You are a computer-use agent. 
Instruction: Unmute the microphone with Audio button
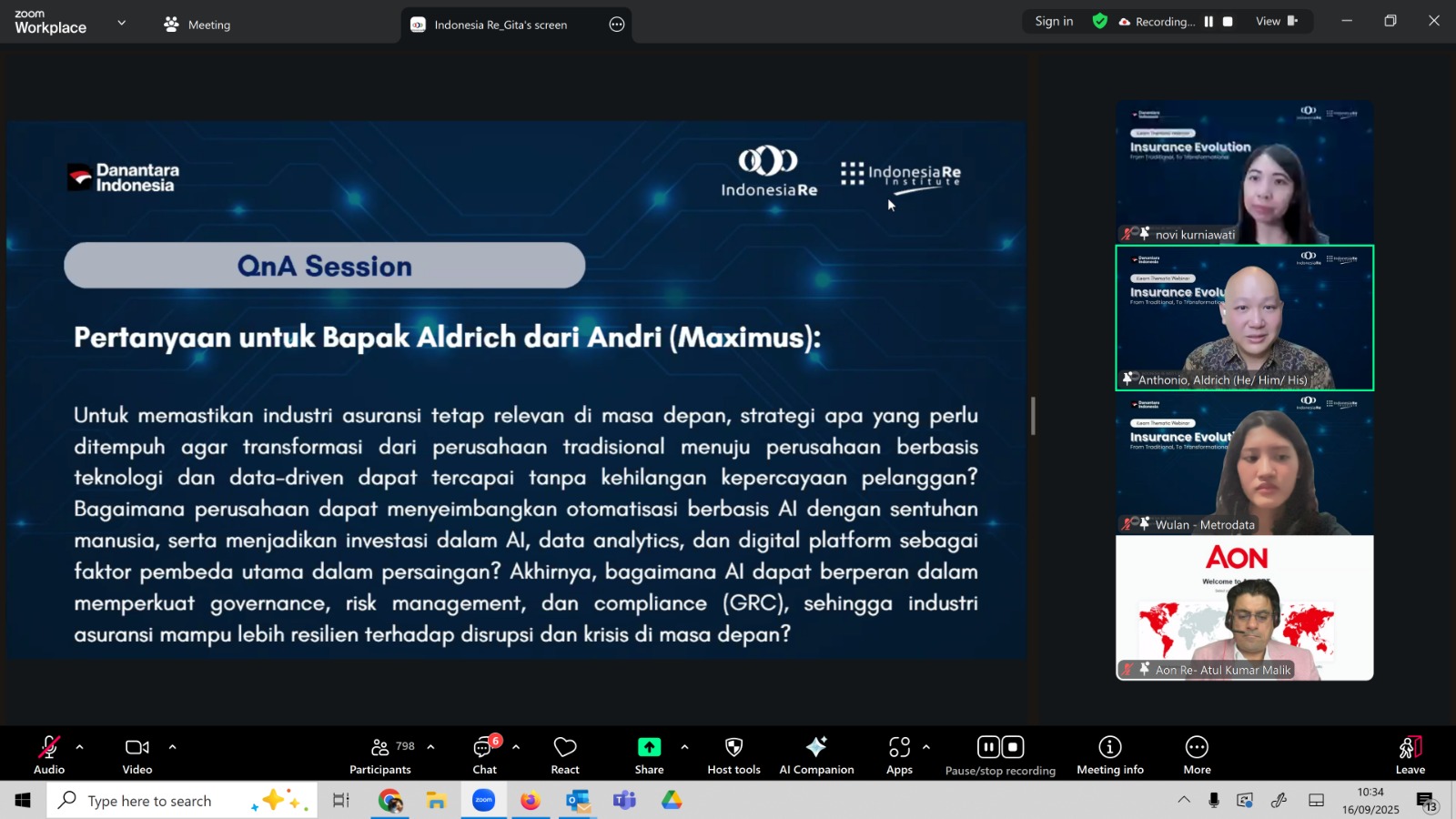49,755
